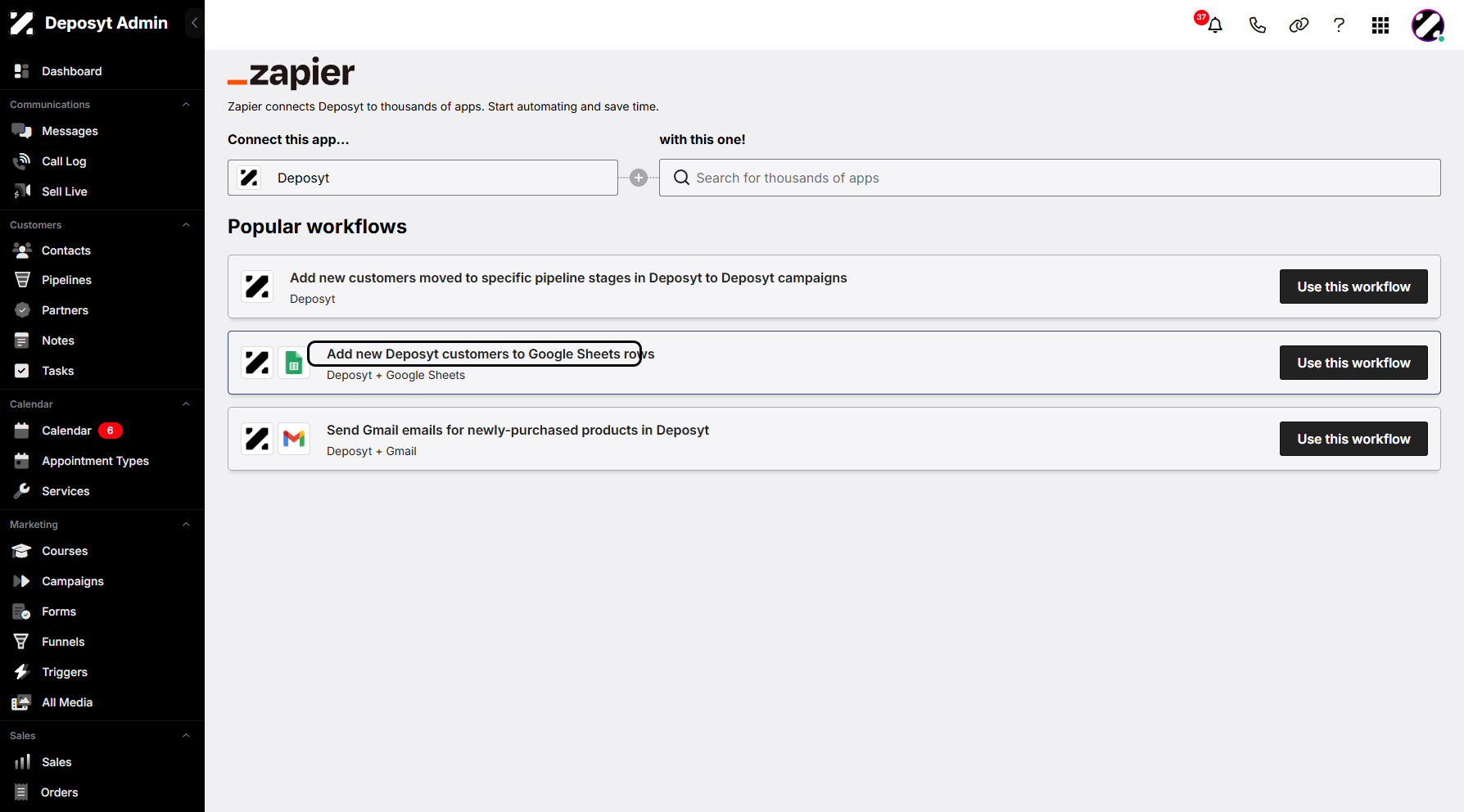Collapse the Calendar section header
The width and height of the screenshot is (1464, 812).
[x=186, y=404]
